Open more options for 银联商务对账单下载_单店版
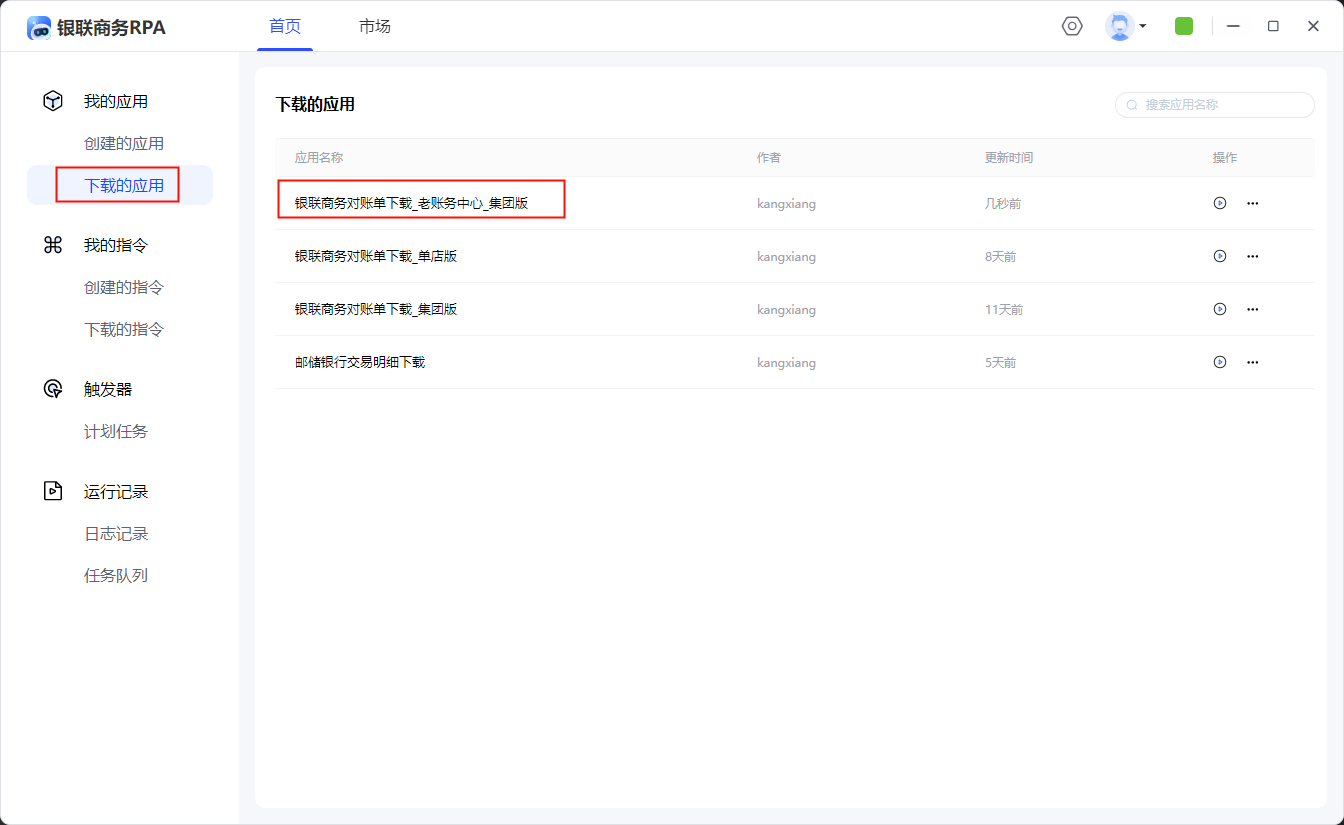Image resolution: width=1344 pixels, height=825 pixels. (x=1252, y=256)
